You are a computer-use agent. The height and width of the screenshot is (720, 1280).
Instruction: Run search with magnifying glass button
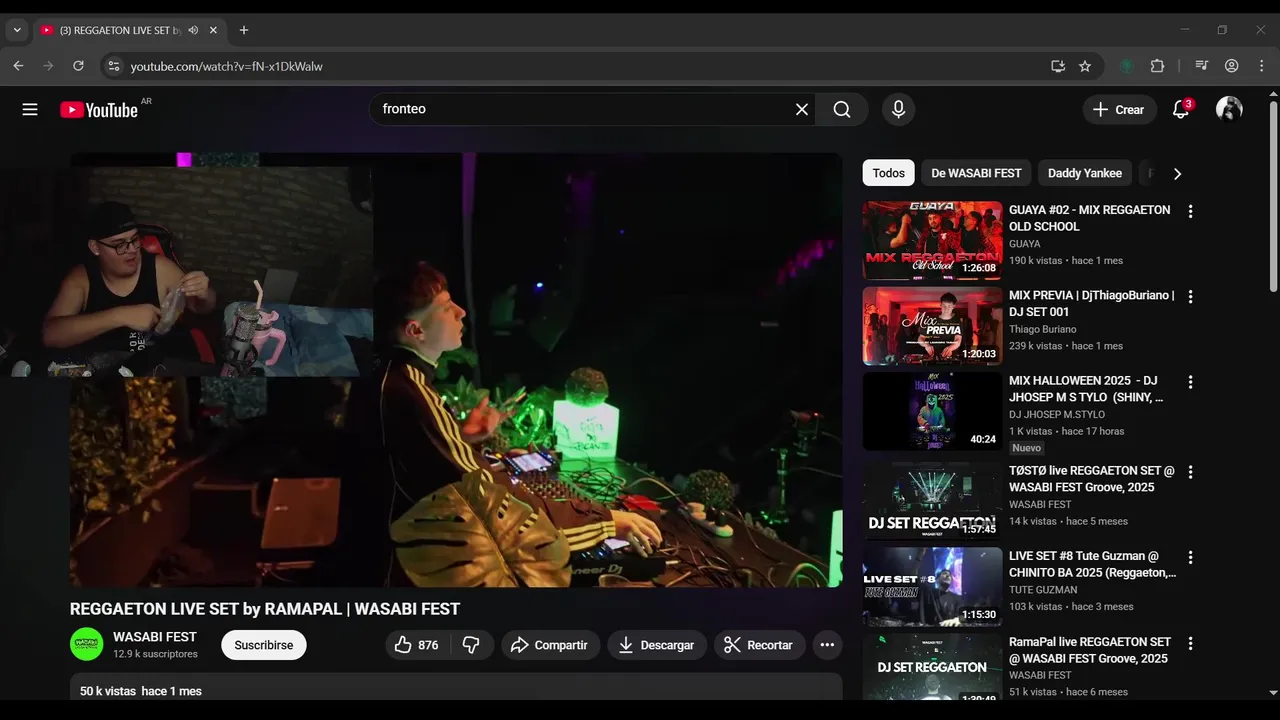pos(842,110)
